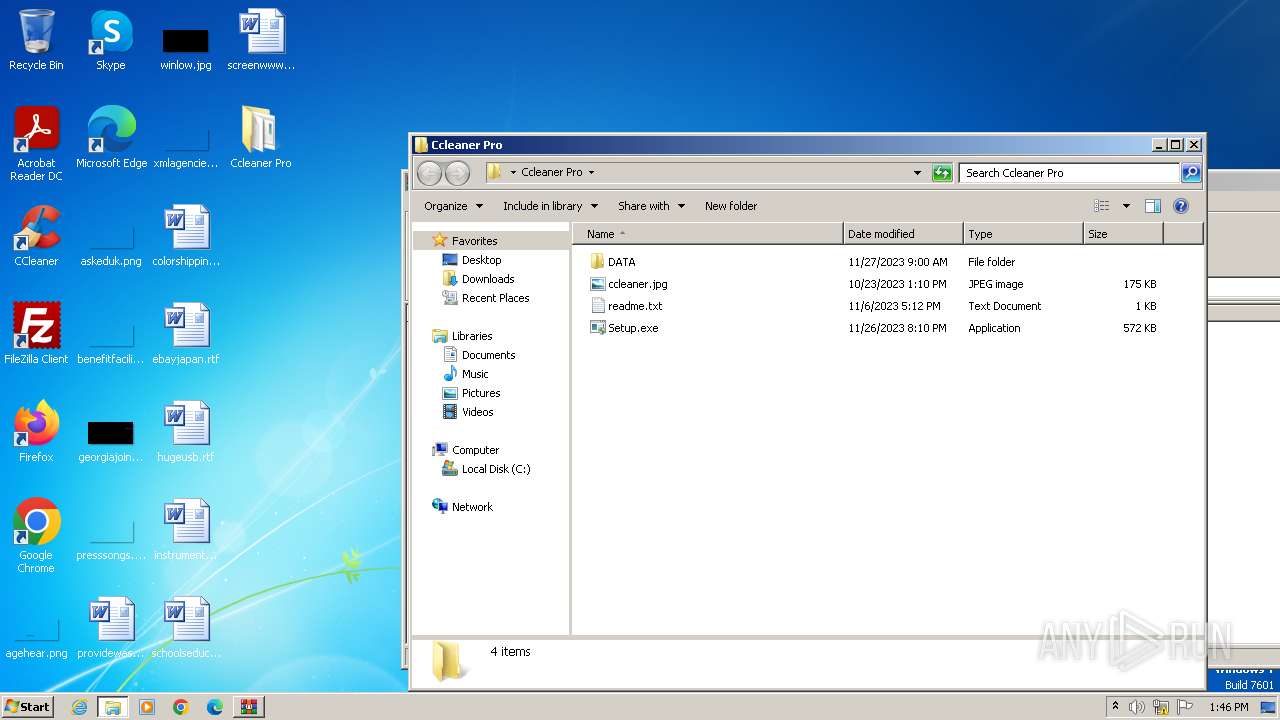
Task: Open Explorer help
Action: coord(1181,206)
